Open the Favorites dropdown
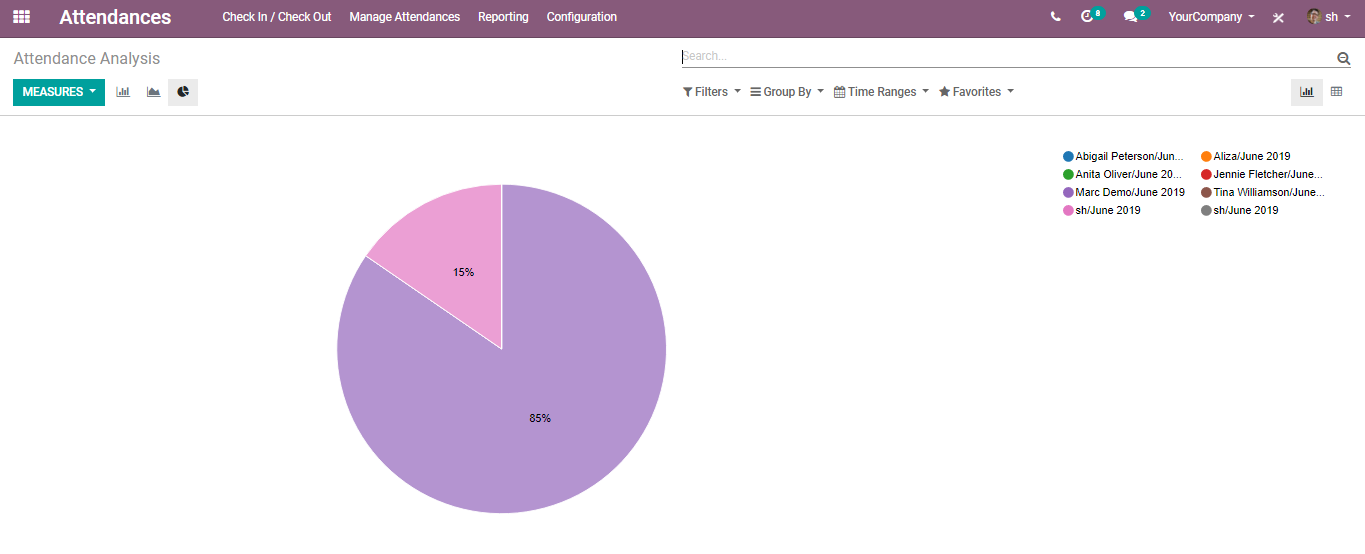Viewport: 1365px width, 554px height. [976, 92]
